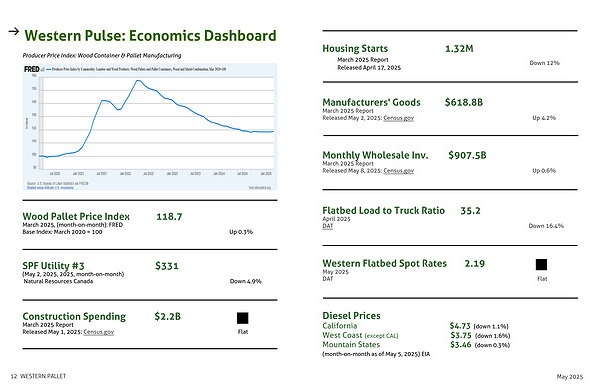This screenshot has width=600, height=388.
Task: Click the black Flat square beside Construction Spending
Action: click(x=243, y=318)
